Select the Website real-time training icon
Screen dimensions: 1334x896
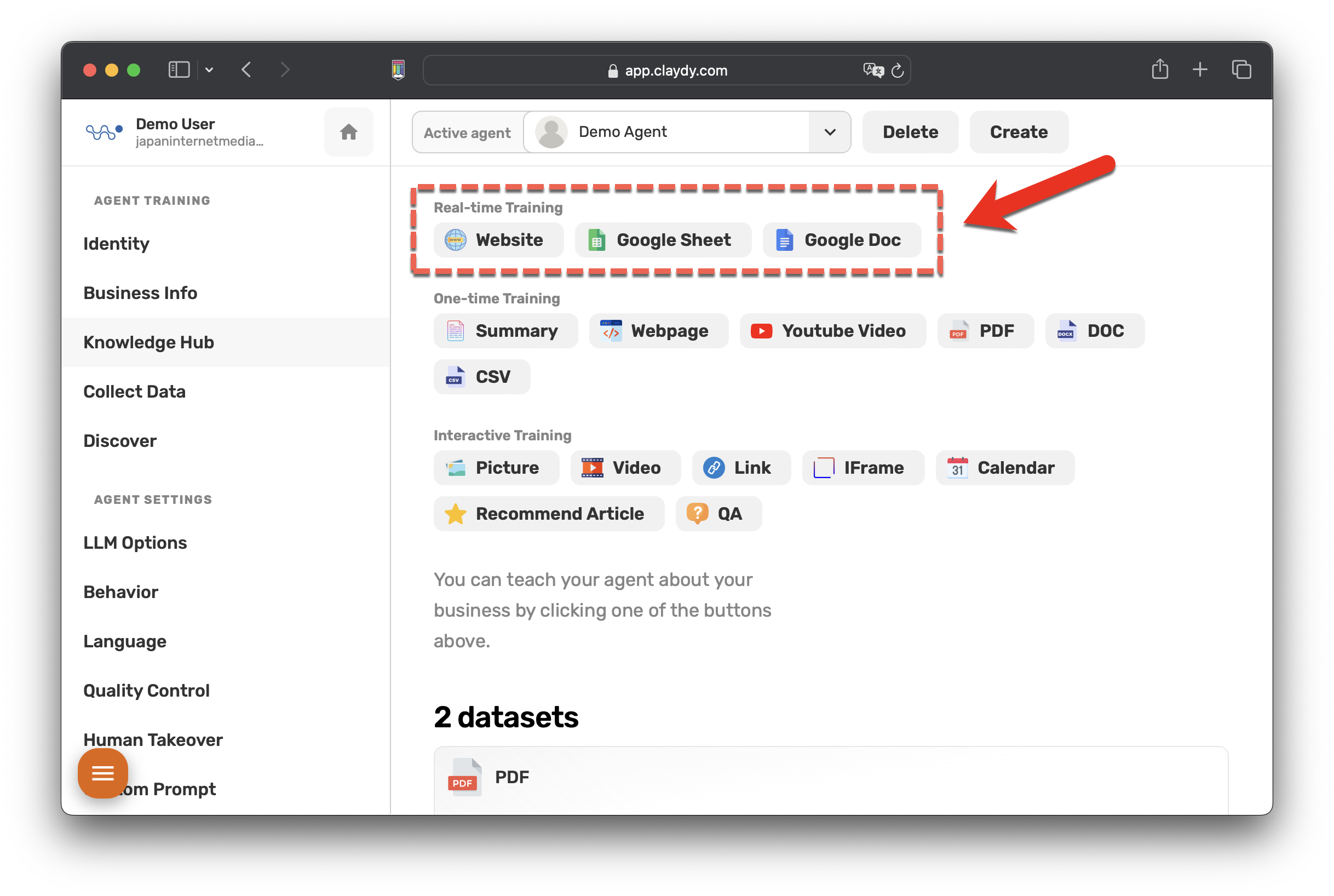point(454,240)
